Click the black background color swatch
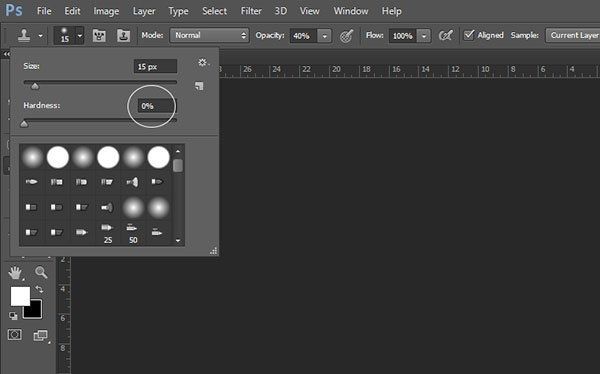600x374 pixels. 35,312
